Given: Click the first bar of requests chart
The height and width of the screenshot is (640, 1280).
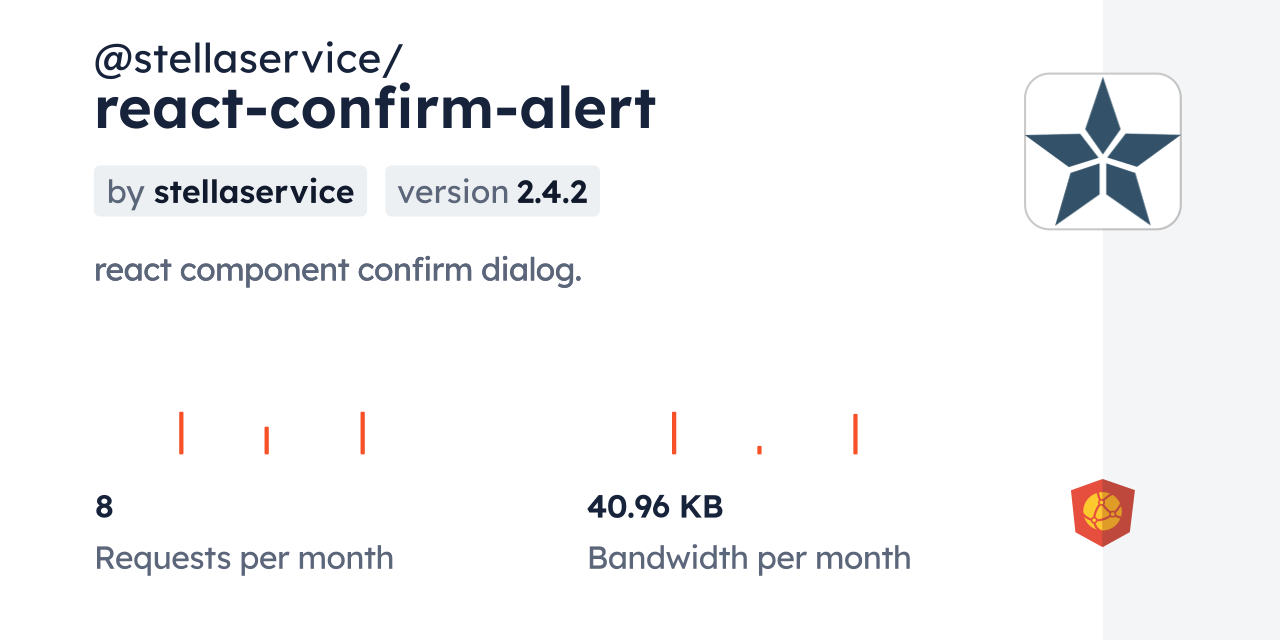Looking at the screenshot, I should point(181,432).
